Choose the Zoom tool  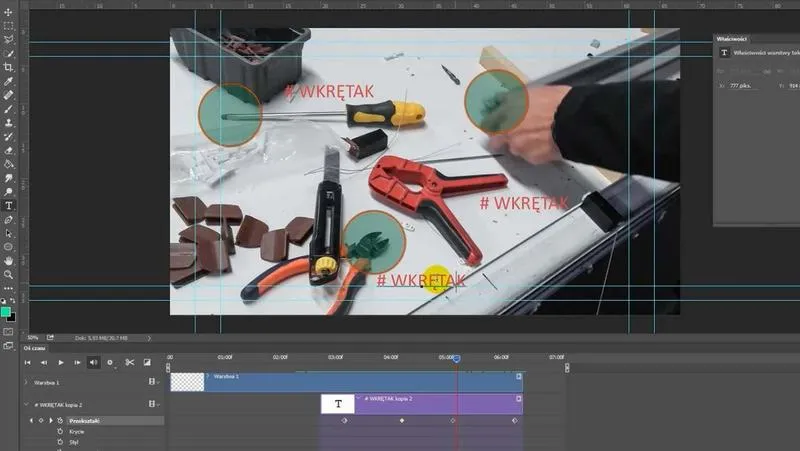9,274
